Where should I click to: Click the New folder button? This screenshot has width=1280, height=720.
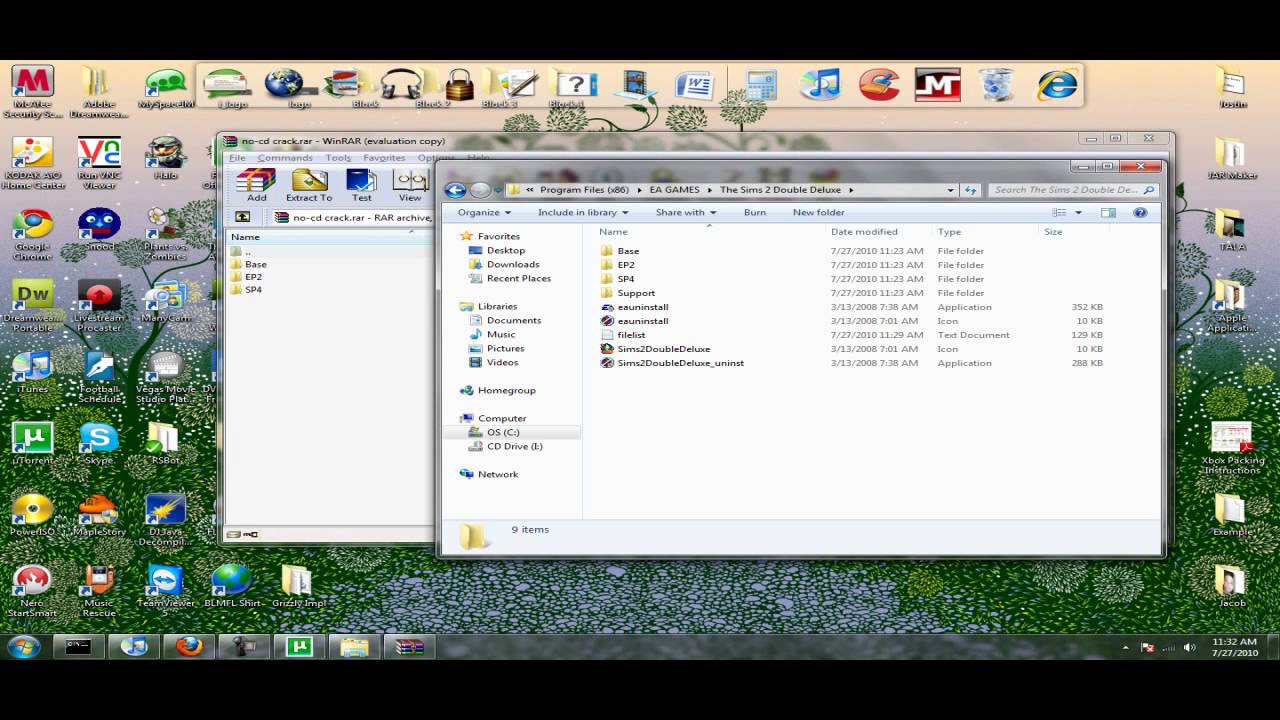(x=818, y=212)
